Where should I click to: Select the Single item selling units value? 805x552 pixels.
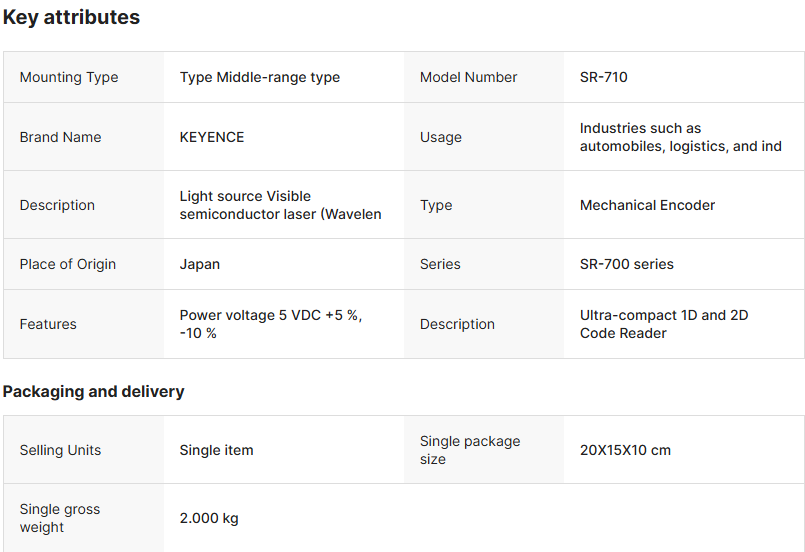[217, 450]
